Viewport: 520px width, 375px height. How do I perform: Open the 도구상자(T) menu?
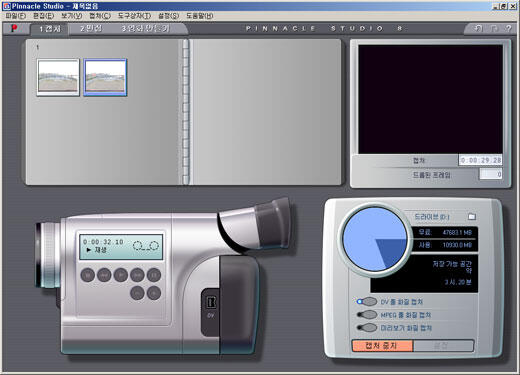[134, 16]
